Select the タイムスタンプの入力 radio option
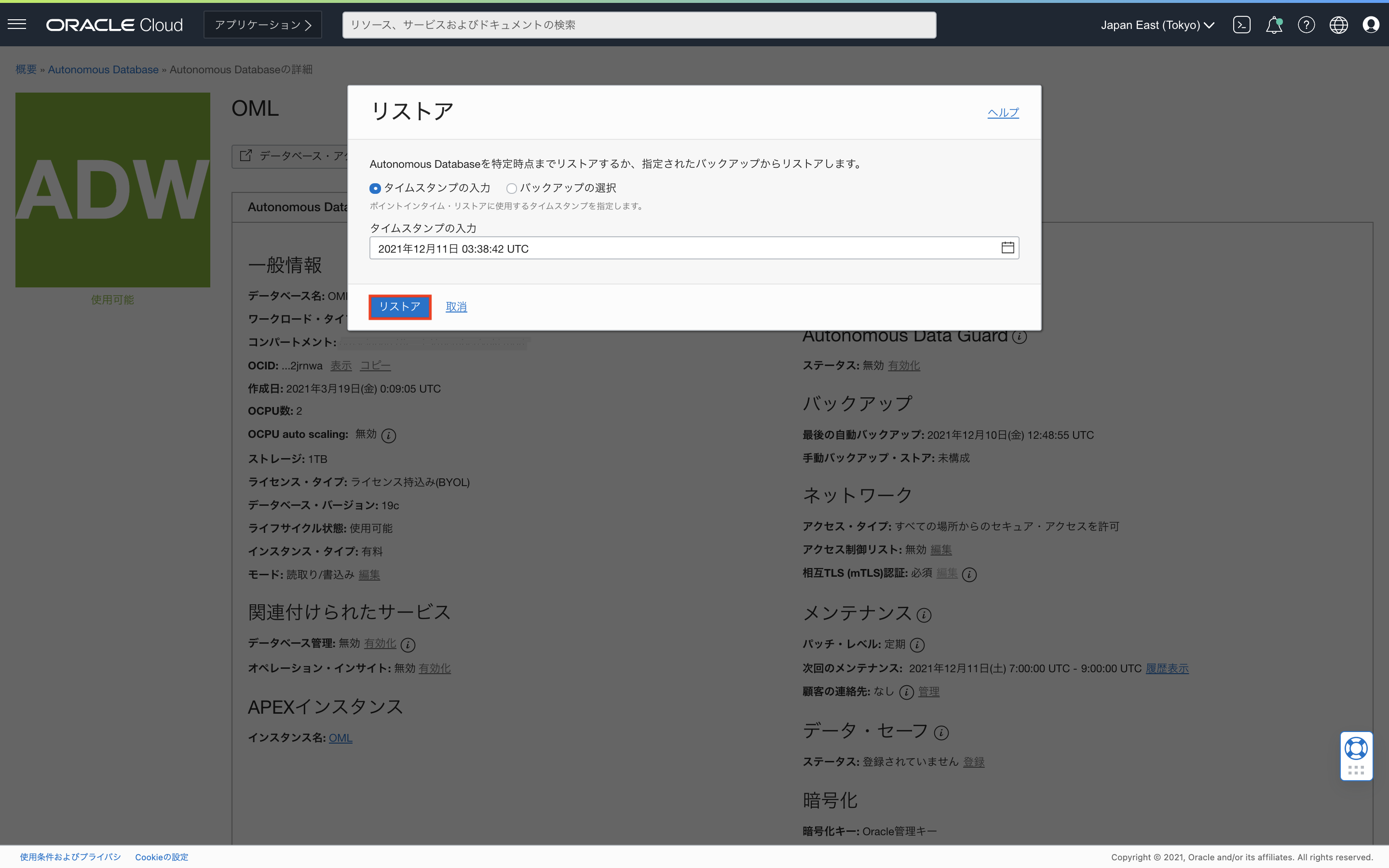 tap(375, 188)
